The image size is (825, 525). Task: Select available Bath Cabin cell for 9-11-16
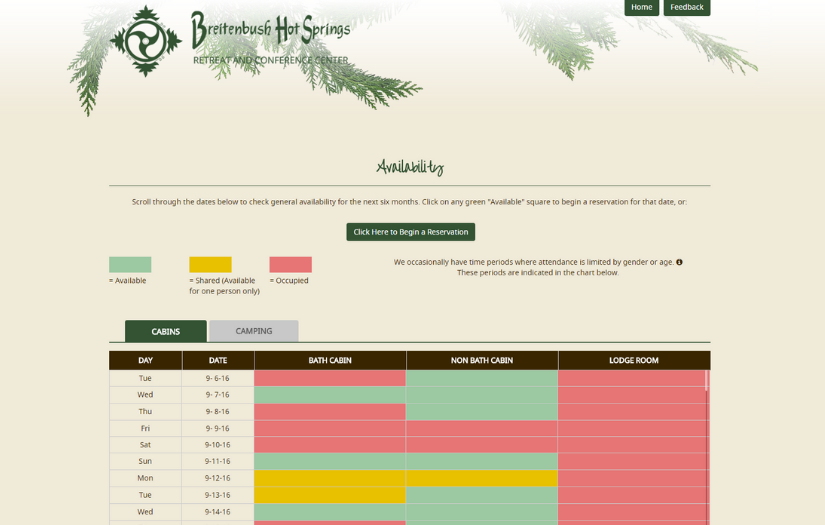click(330, 461)
